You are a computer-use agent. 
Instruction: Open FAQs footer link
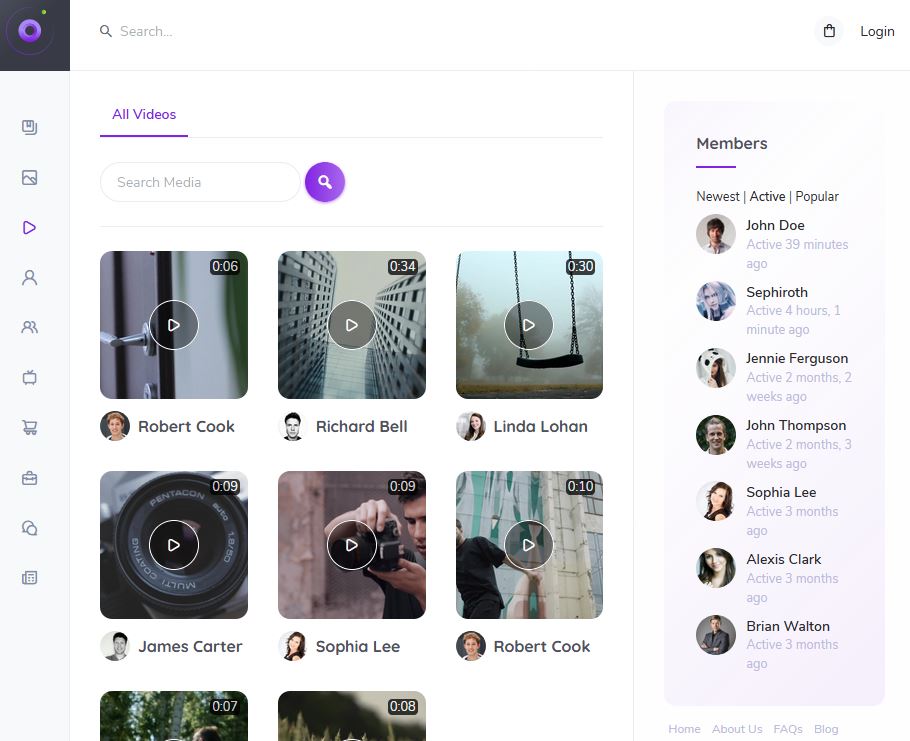pyautogui.click(x=788, y=729)
